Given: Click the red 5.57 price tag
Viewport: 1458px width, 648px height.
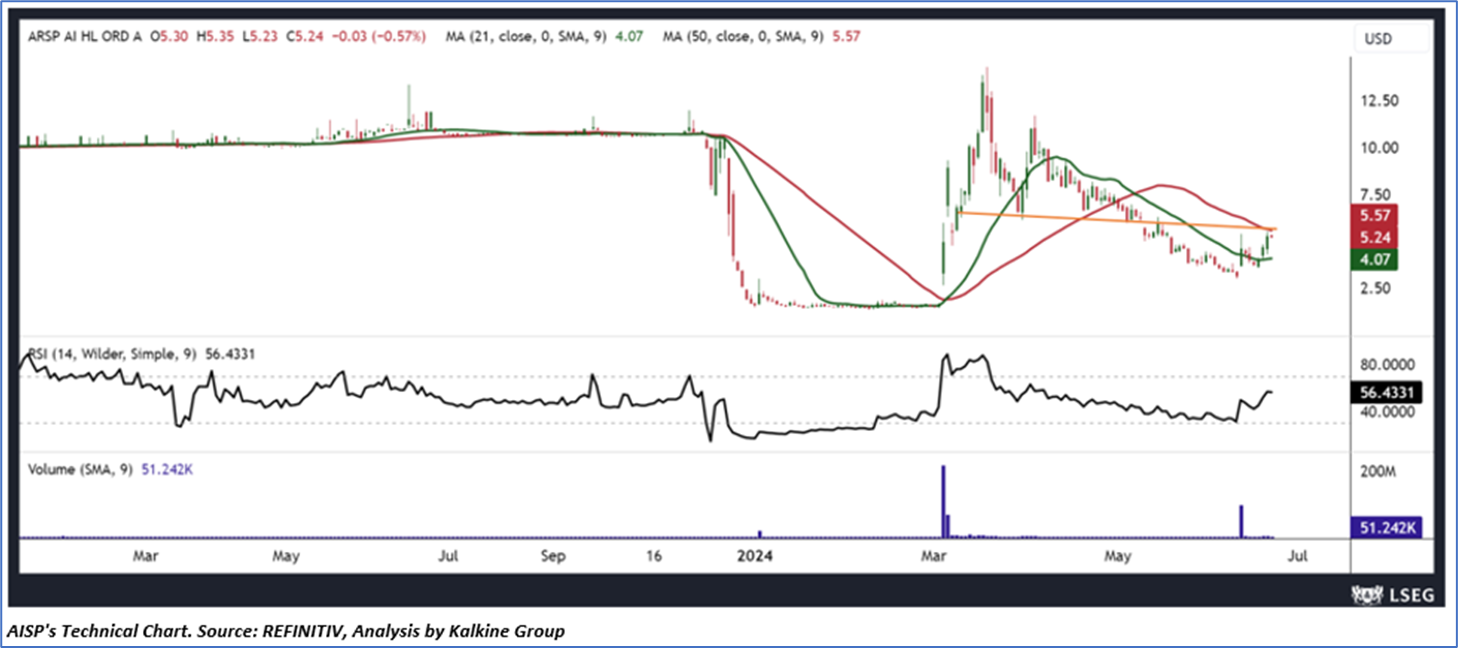Looking at the screenshot, I should tap(1376, 216).
